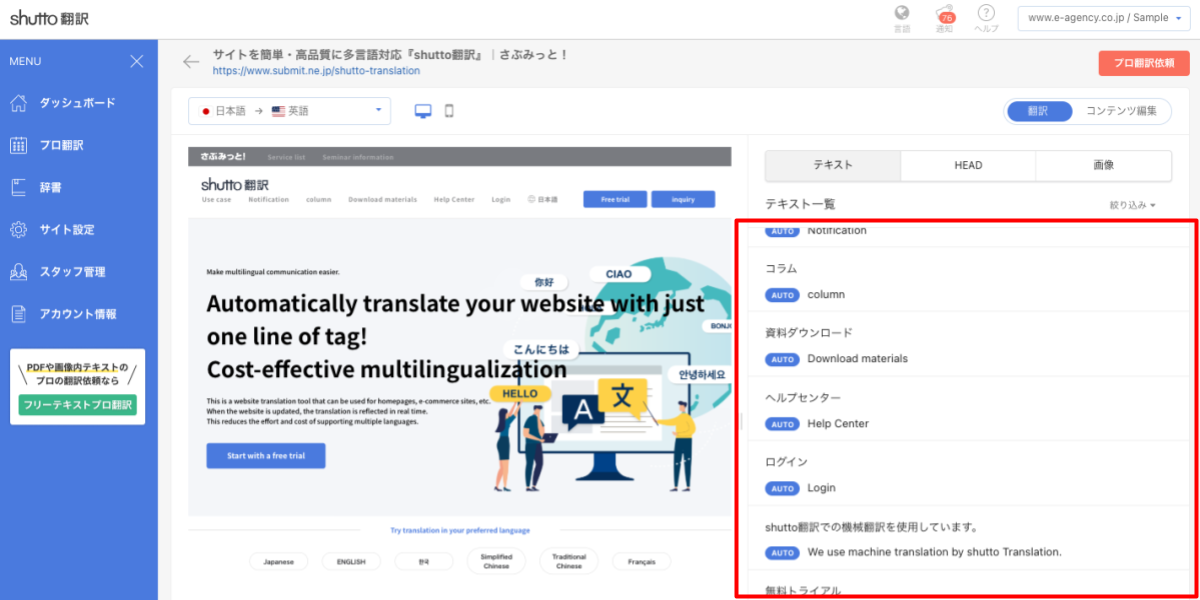
Task: Switch to the テキスト tab
Action: (833, 165)
